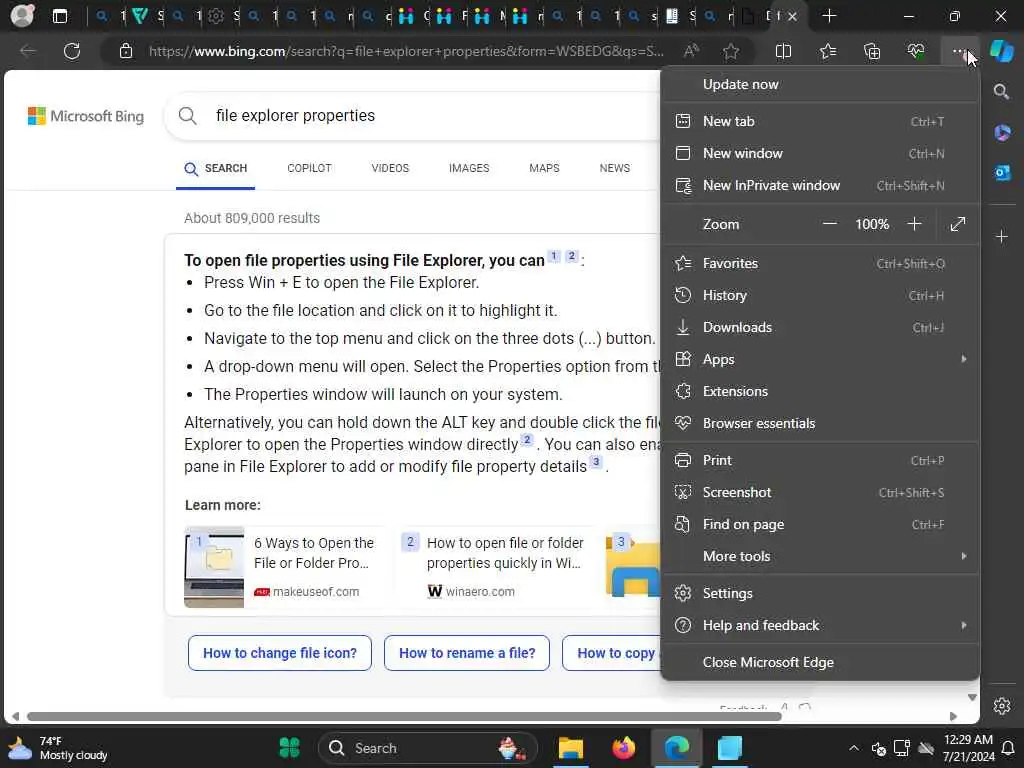
Task: Click the Settings and more ellipsis button
Action: tap(959, 51)
